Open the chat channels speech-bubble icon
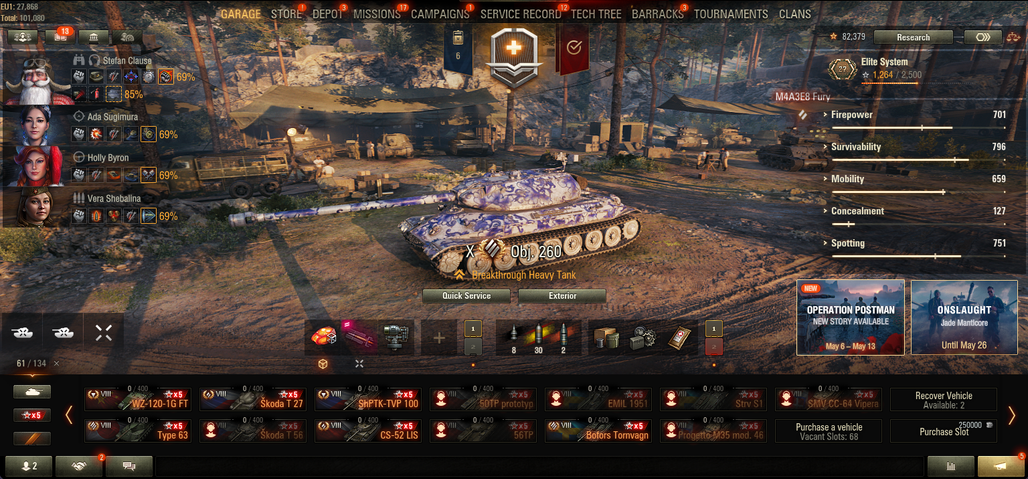 coord(129,466)
